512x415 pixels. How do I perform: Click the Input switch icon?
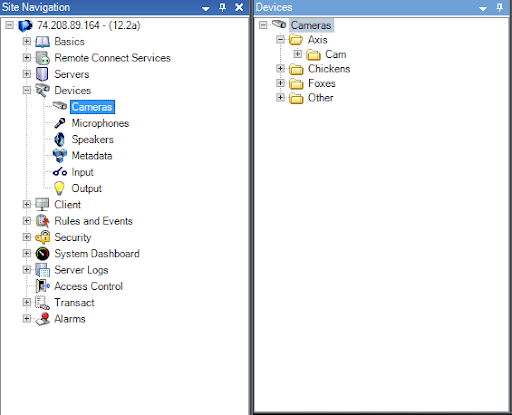[60, 172]
